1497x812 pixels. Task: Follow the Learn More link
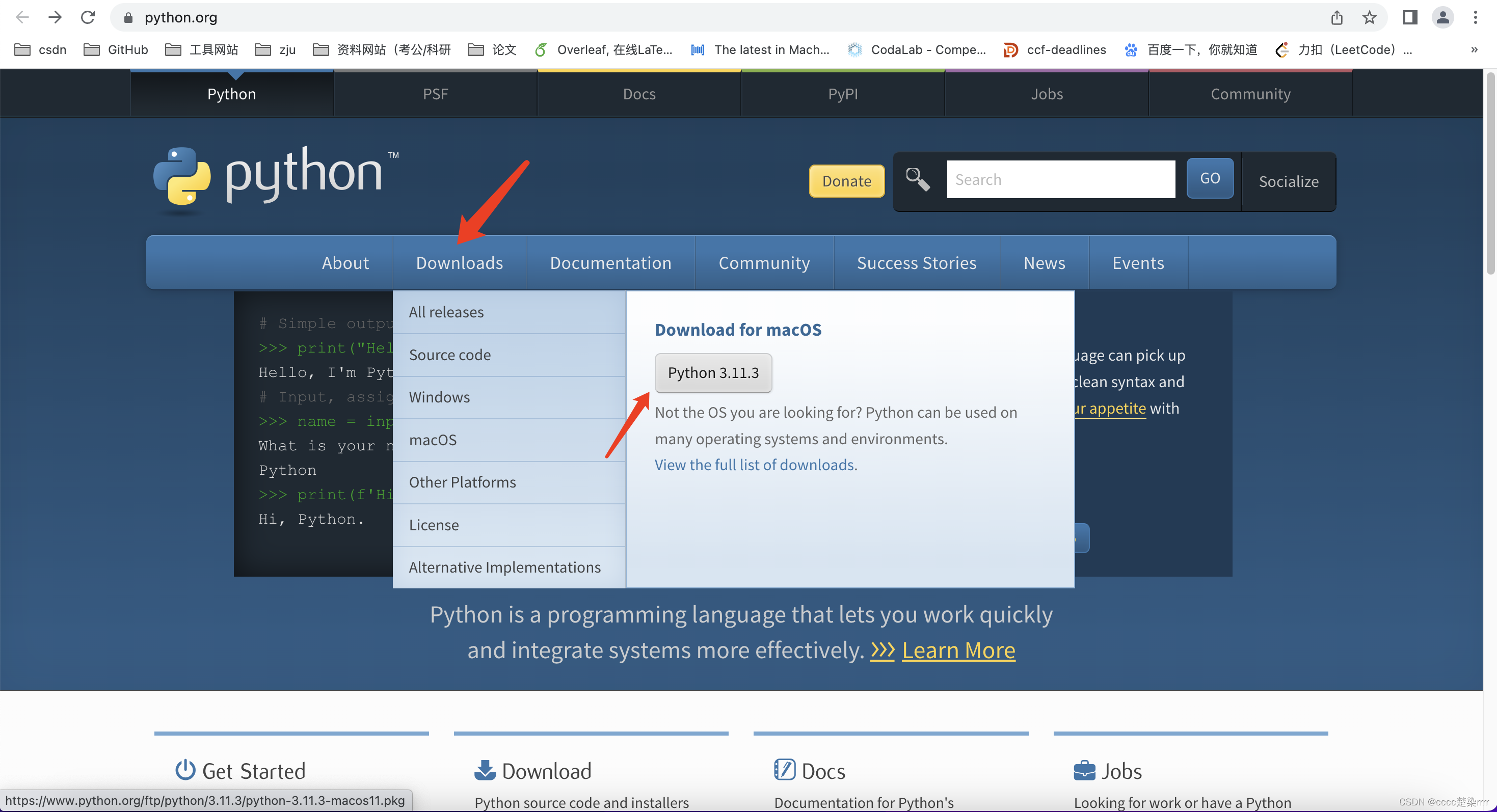(x=958, y=650)
